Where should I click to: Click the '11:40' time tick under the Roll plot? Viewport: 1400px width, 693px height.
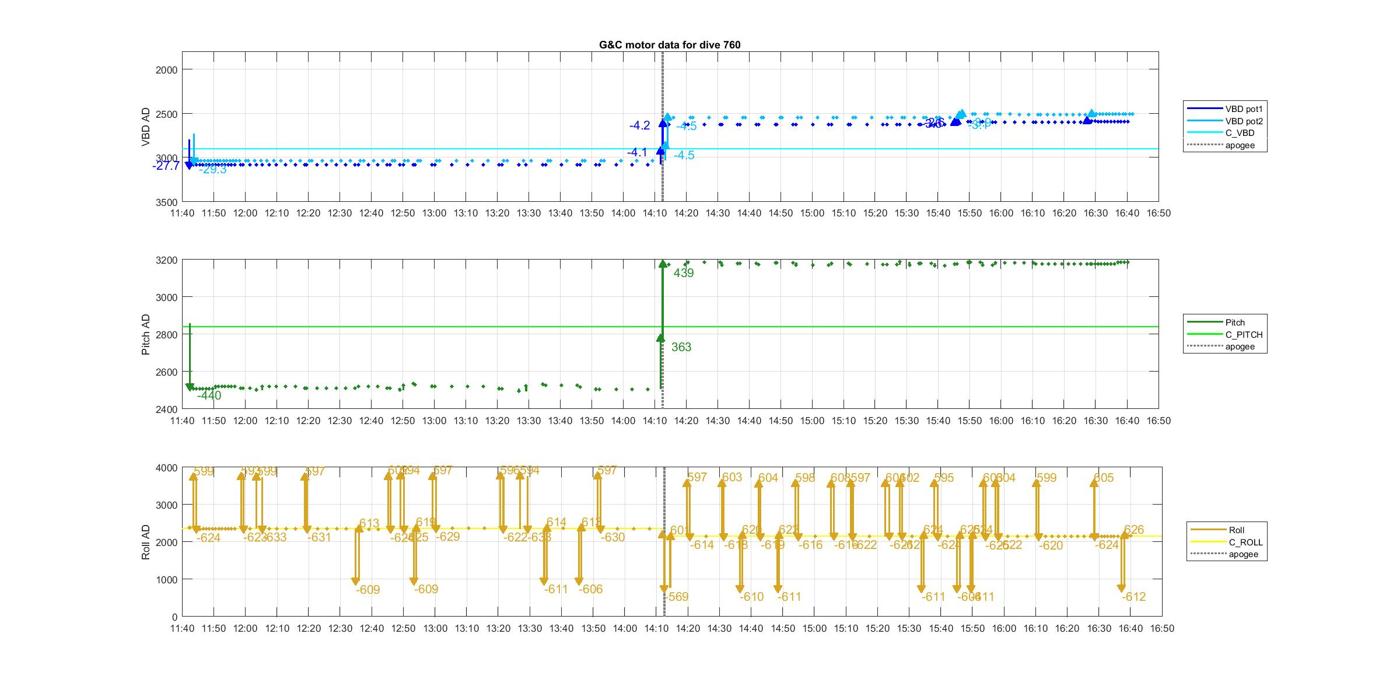pos(182,628)
